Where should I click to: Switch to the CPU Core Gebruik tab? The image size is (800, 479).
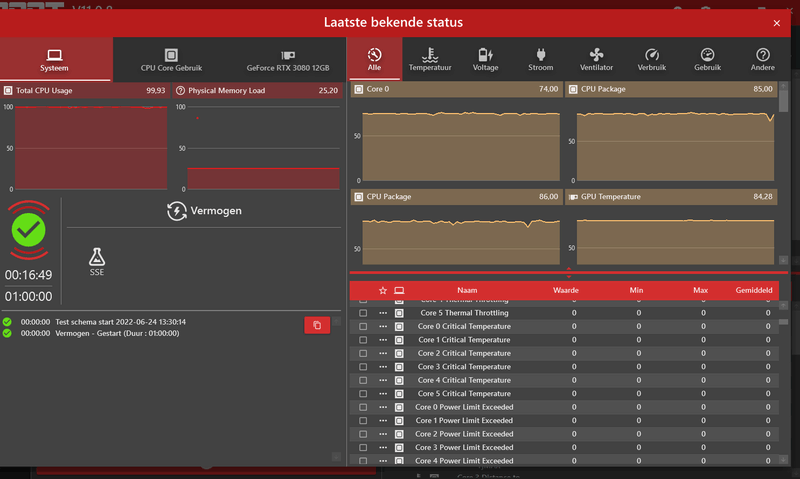coord(170,60)
